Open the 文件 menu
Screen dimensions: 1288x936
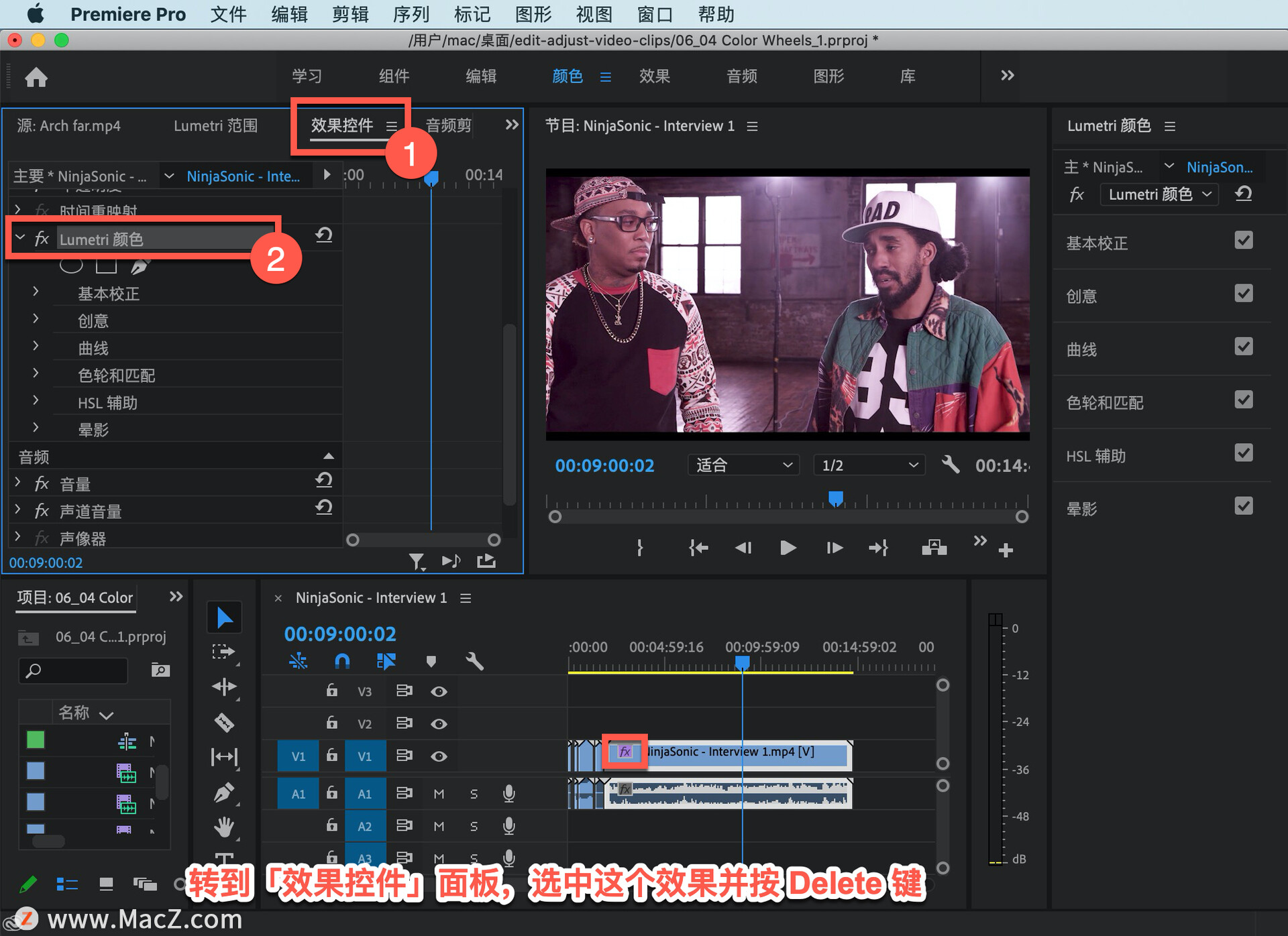click(x=228, y=14)
